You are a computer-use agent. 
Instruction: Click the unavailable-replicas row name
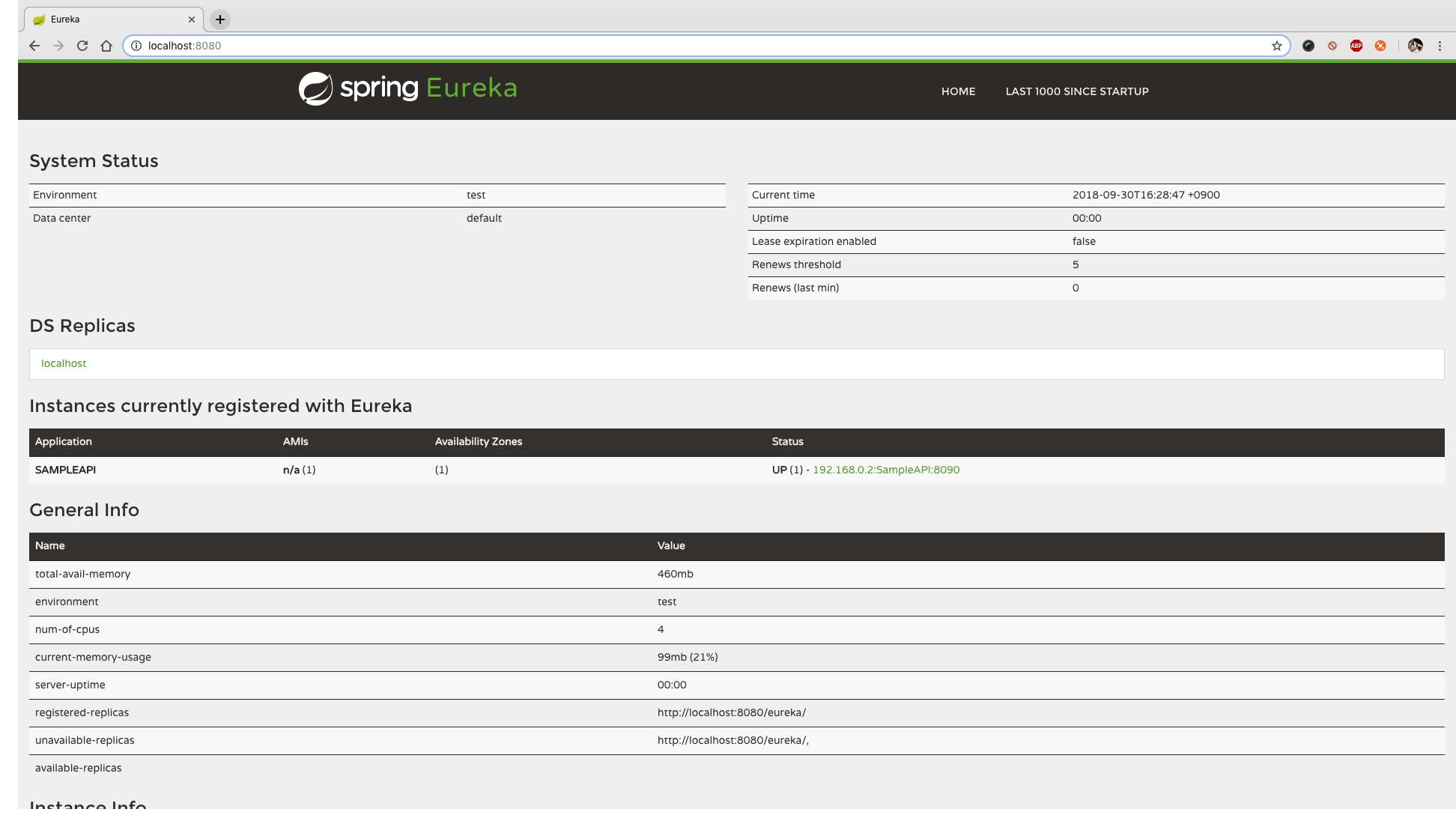[85, 740]
